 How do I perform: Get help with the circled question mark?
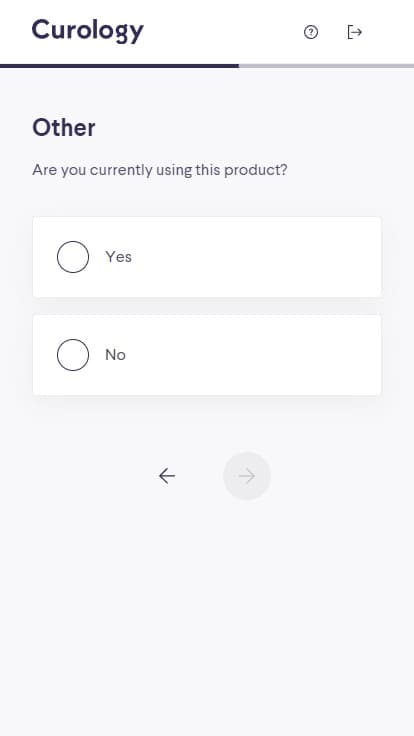[311, 32]
